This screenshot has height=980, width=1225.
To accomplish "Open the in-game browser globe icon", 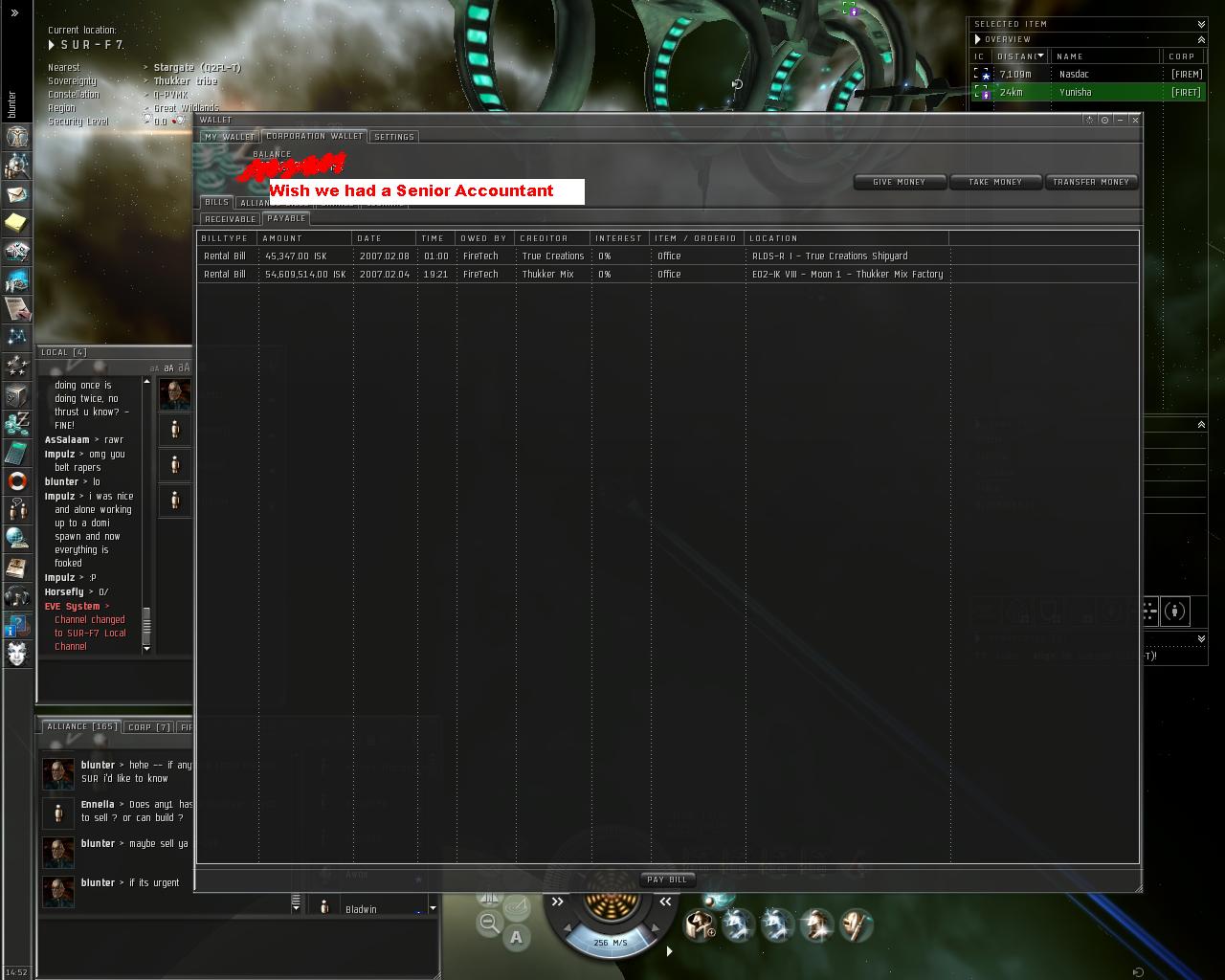I will 17,538.
